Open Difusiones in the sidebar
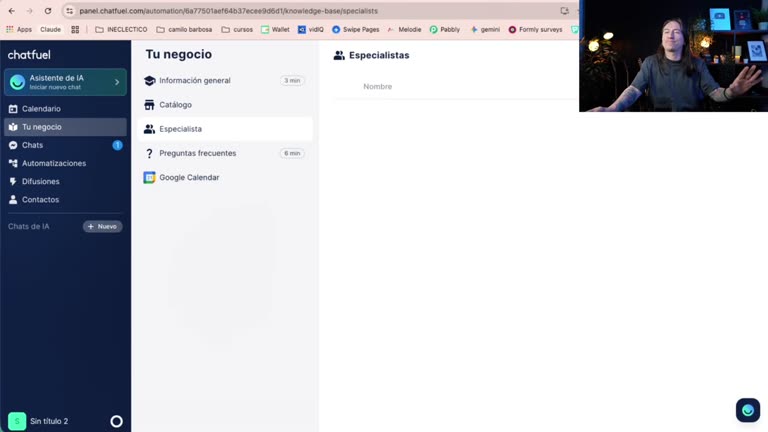This screenshot has width=768, height=432. 65,181
